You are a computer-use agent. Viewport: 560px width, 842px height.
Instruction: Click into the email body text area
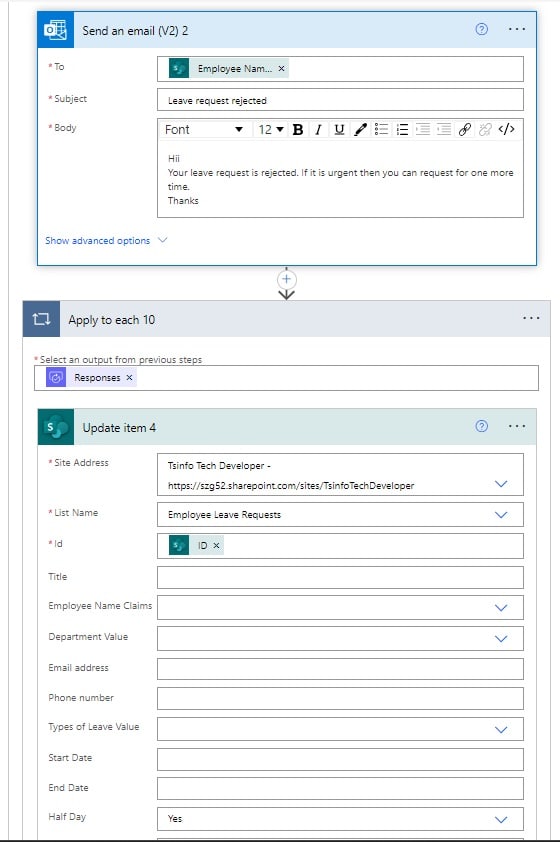click(x=340, y=179)
